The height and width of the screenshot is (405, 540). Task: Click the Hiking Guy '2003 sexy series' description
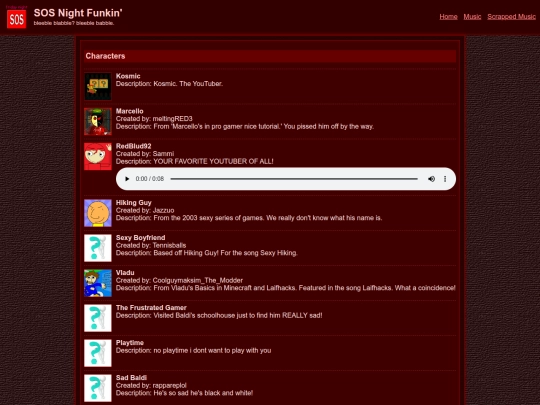268,218
